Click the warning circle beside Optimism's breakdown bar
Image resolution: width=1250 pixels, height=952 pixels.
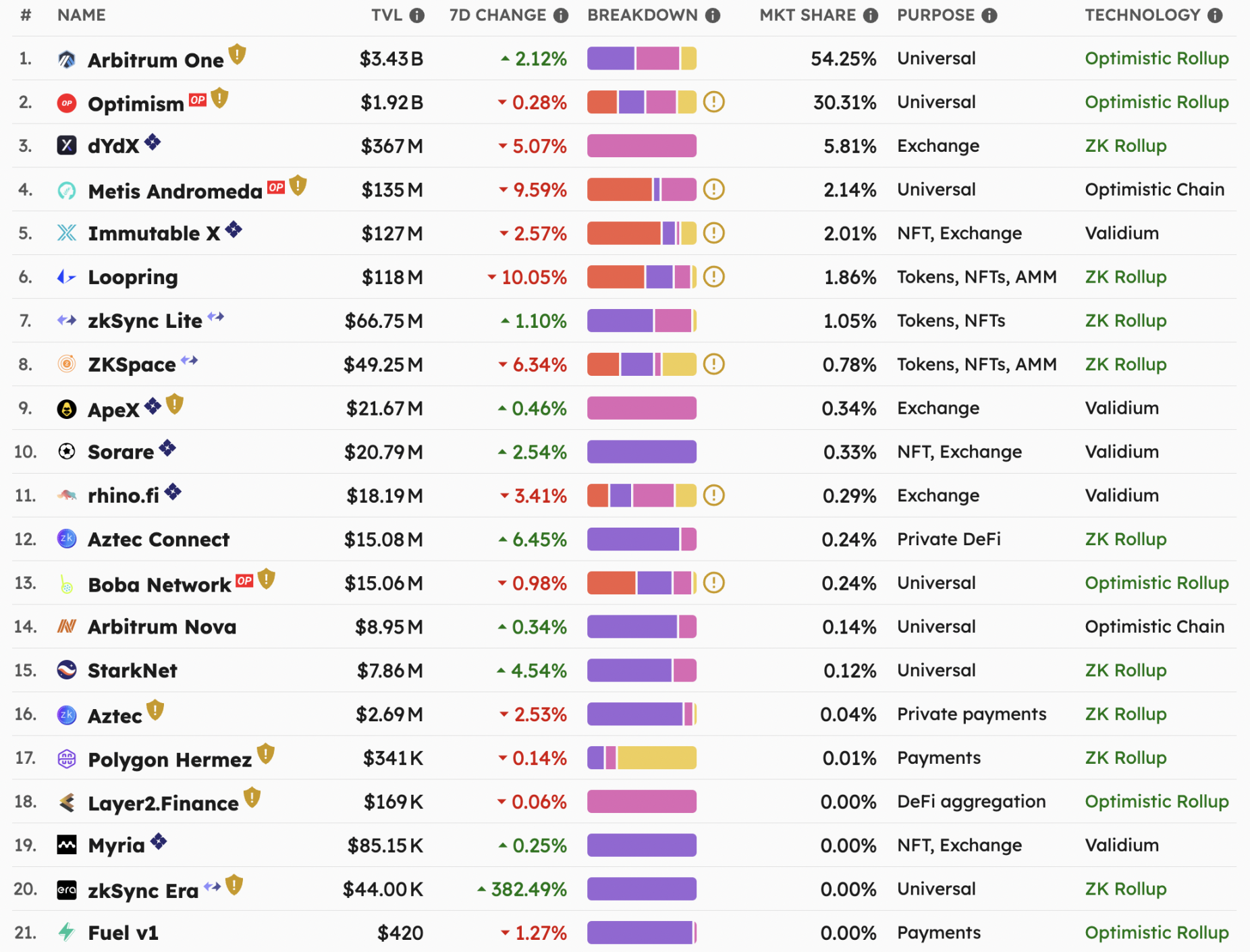(x=714, y=103)
